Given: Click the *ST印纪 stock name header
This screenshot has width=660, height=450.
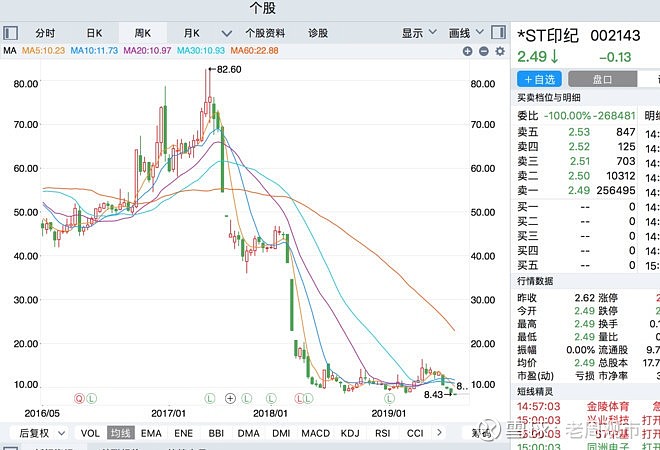Looking at the screenshot, I should (548, 36).
